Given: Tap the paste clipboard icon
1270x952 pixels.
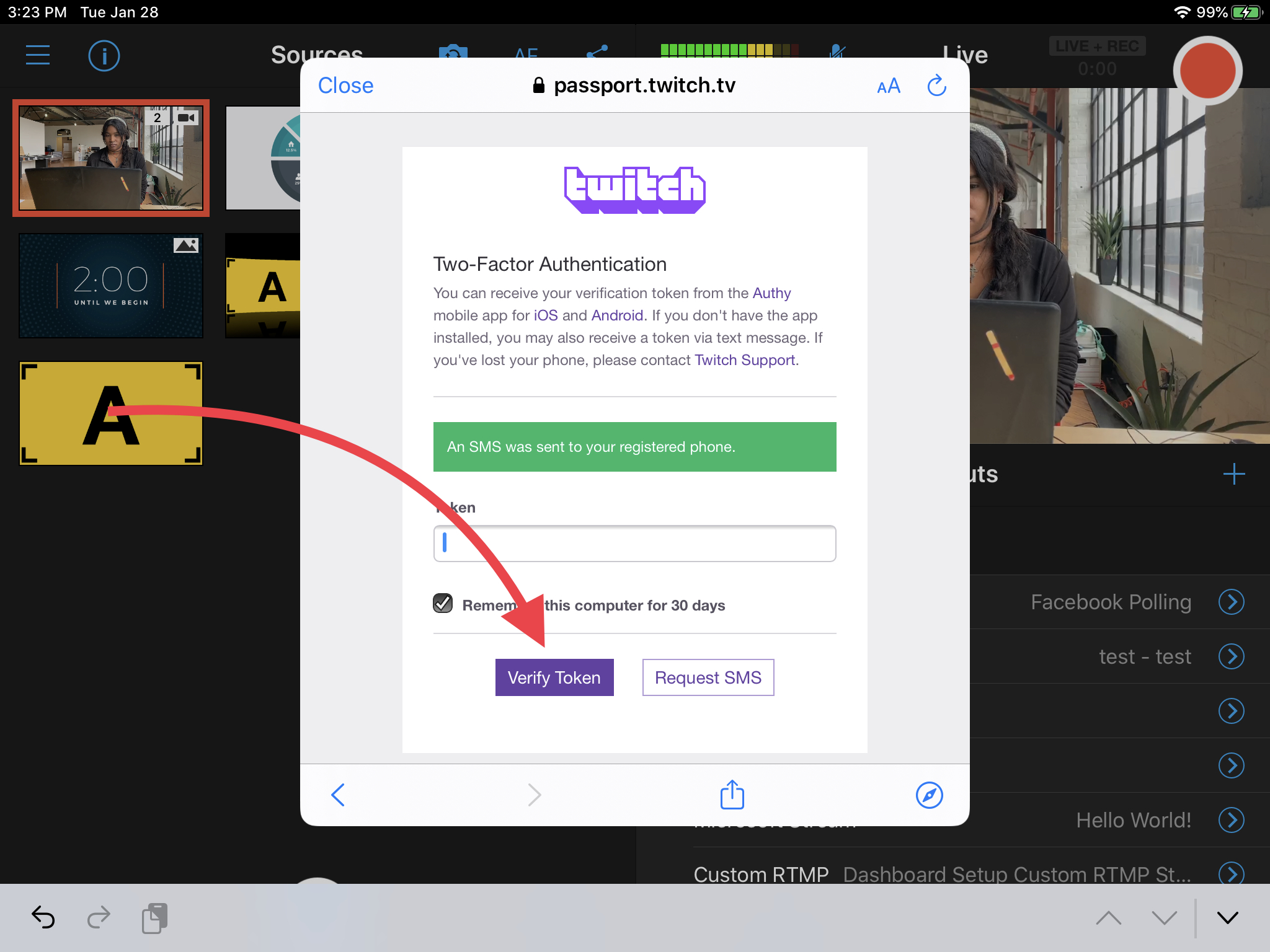Looking at the screenshot, I should coord(154,918).
